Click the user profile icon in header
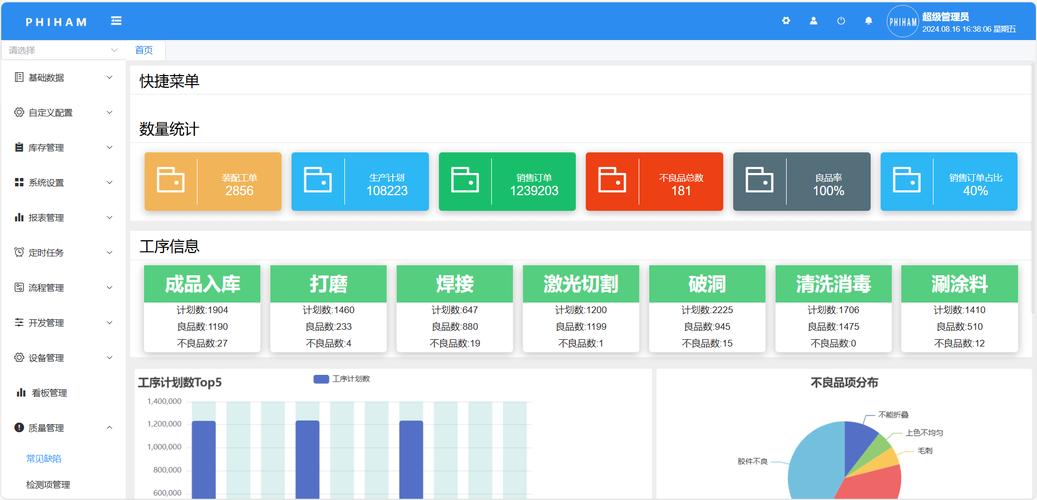 click(813, 21)
